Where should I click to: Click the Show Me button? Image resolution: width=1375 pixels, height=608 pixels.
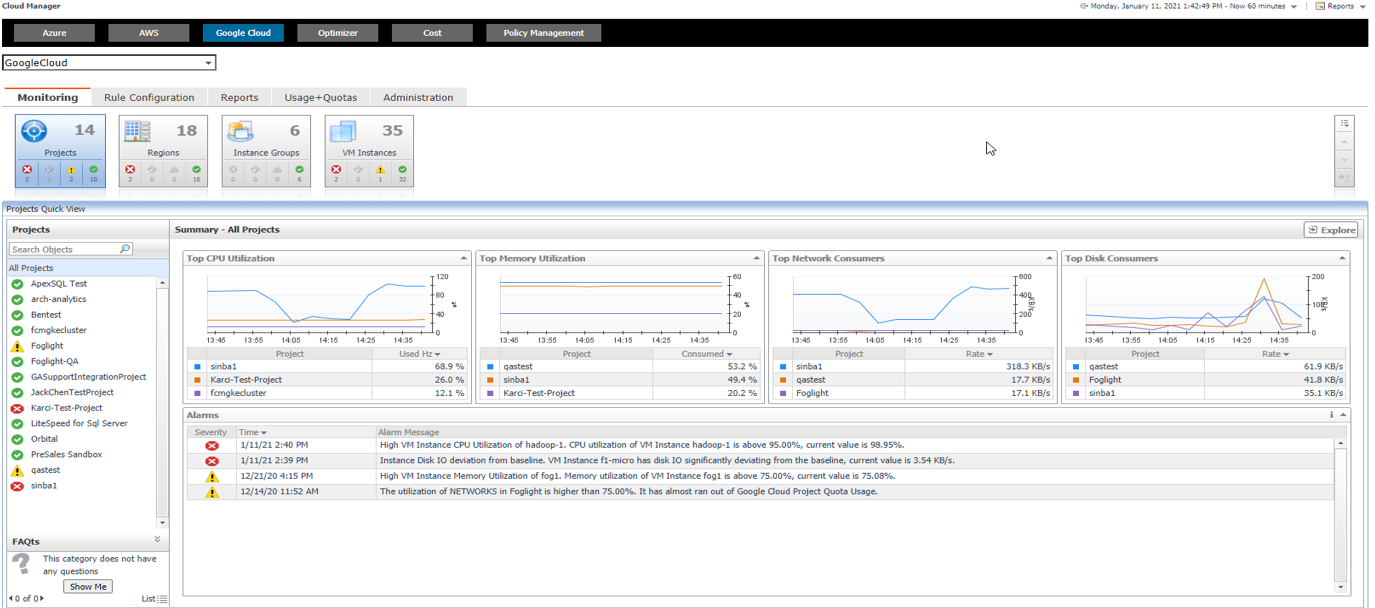click(88, 587)
